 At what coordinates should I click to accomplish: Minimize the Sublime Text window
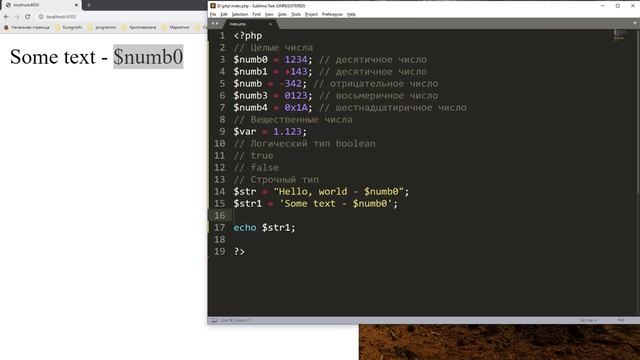(x=602, y=6)
